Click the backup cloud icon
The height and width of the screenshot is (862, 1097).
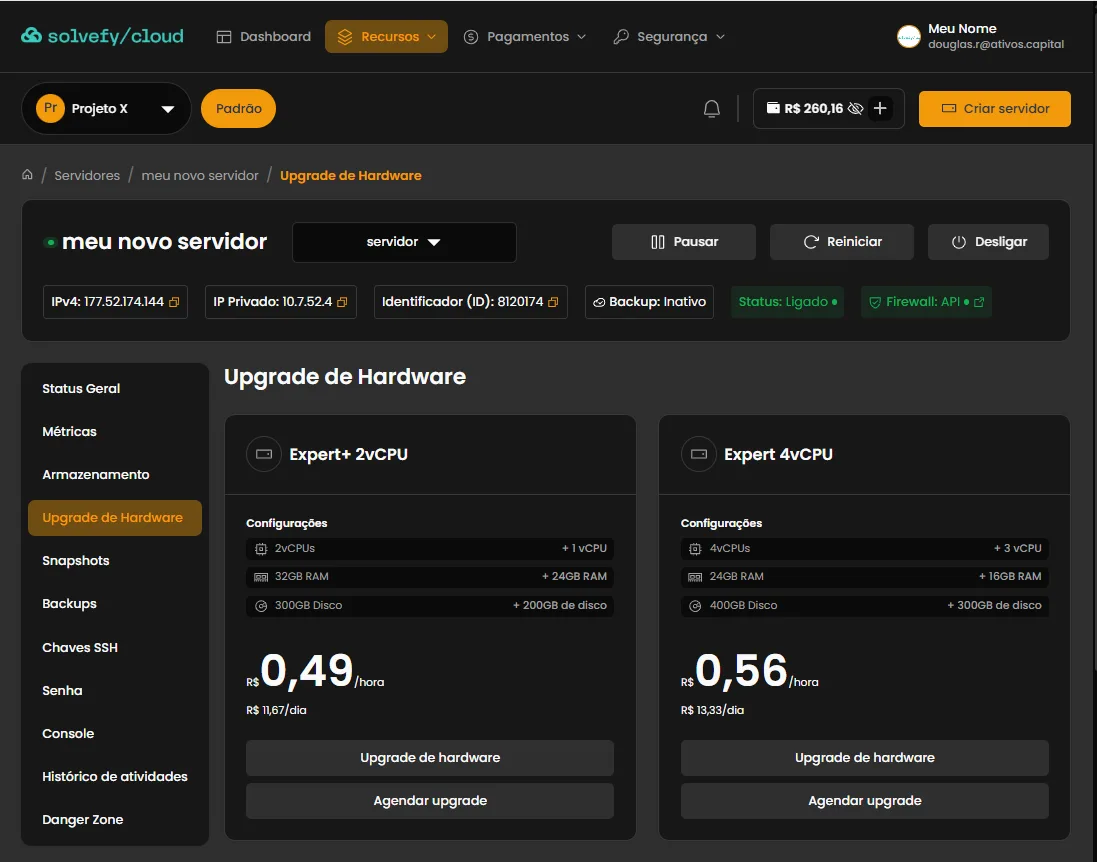click(x=599, y=302)
